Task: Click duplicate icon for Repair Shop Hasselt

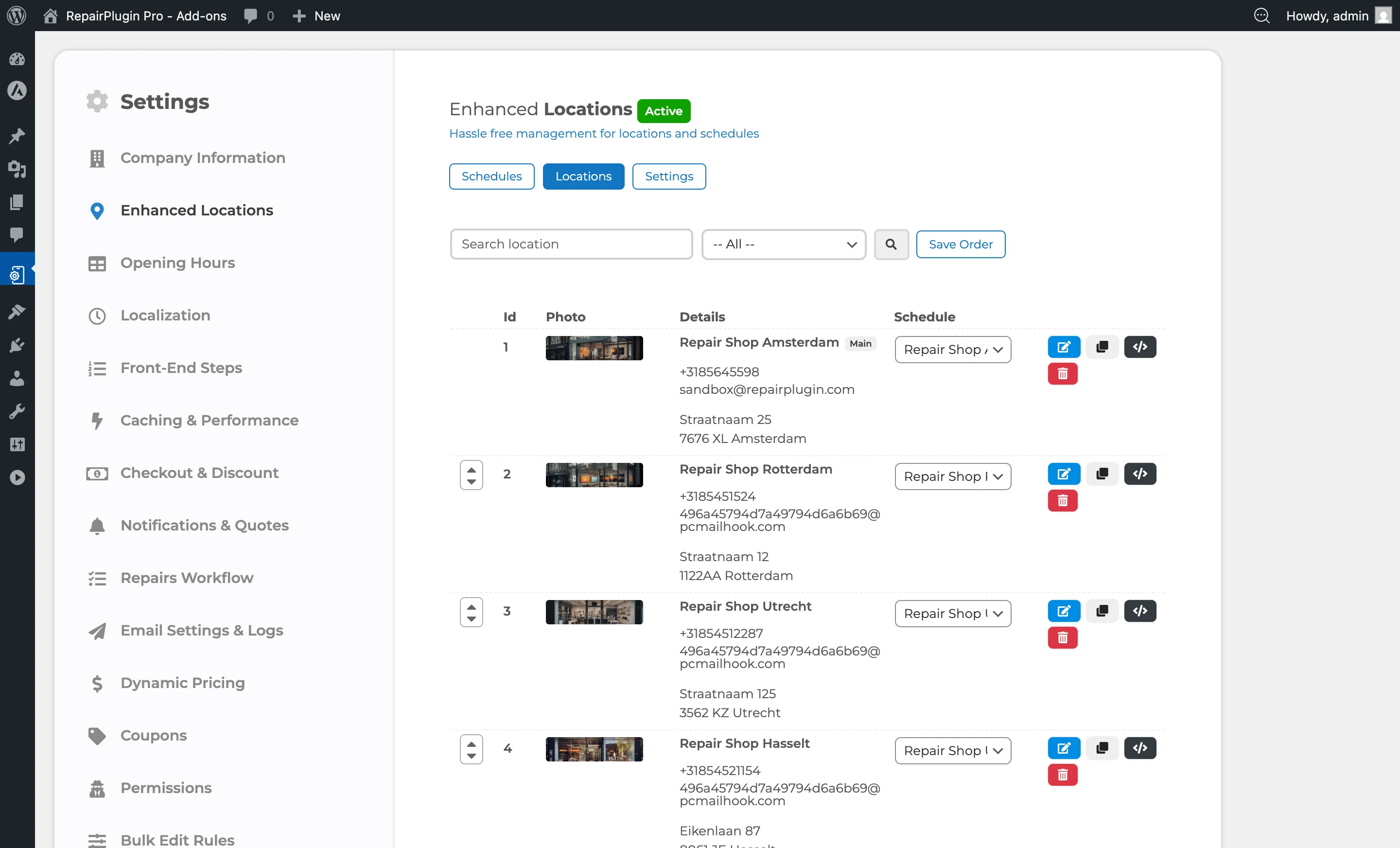Action: pos(1102,747)
